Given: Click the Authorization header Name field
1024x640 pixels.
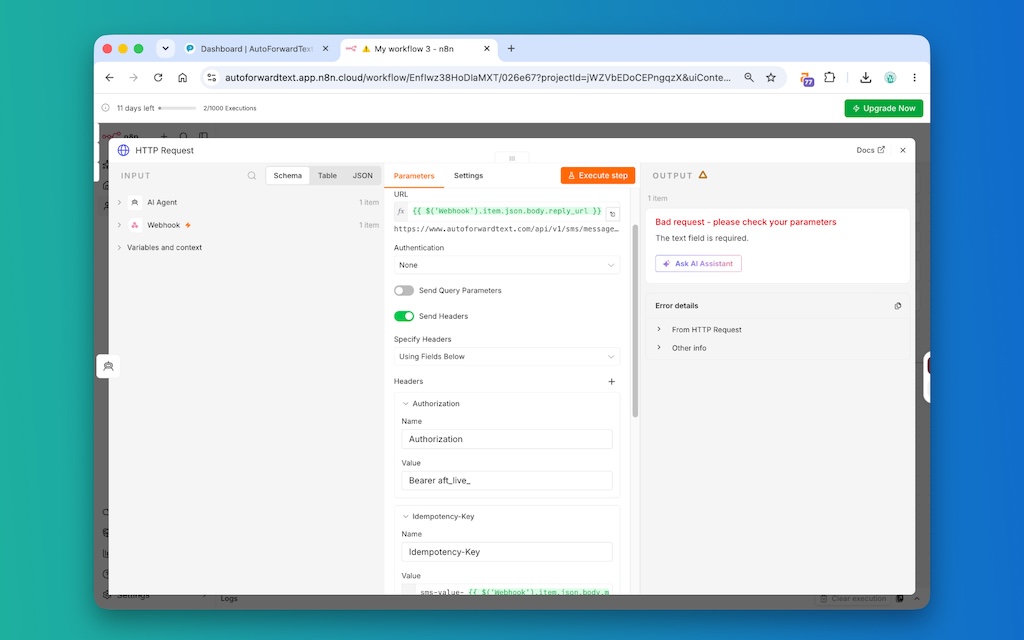Looking at the screenshot, I should (507, 439).
